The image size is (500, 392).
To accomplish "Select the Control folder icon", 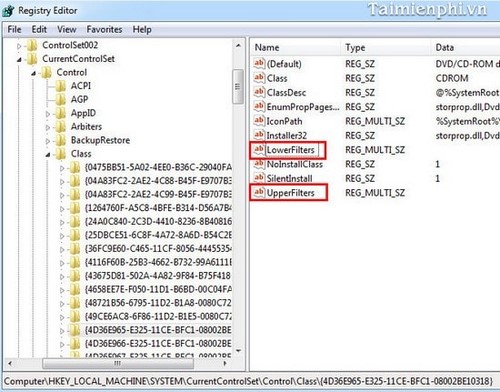I will pos(46,72).
